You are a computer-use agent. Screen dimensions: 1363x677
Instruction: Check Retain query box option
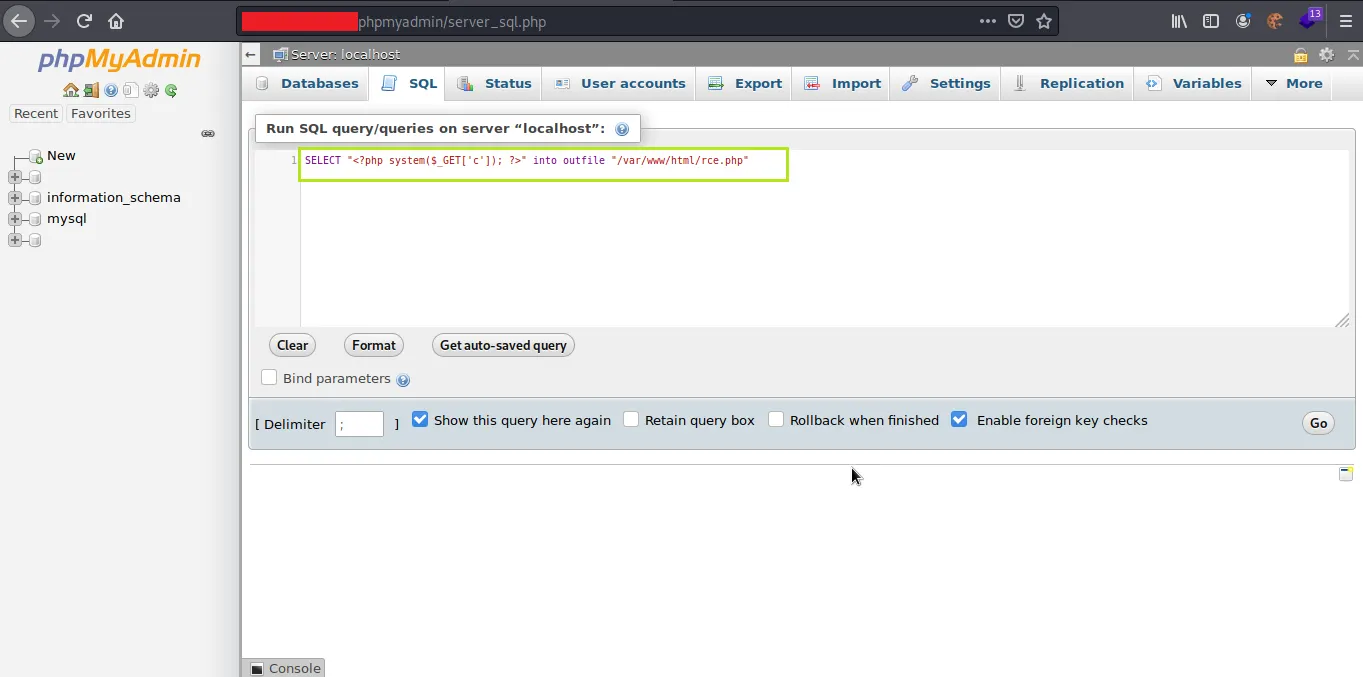click(631, 420)
